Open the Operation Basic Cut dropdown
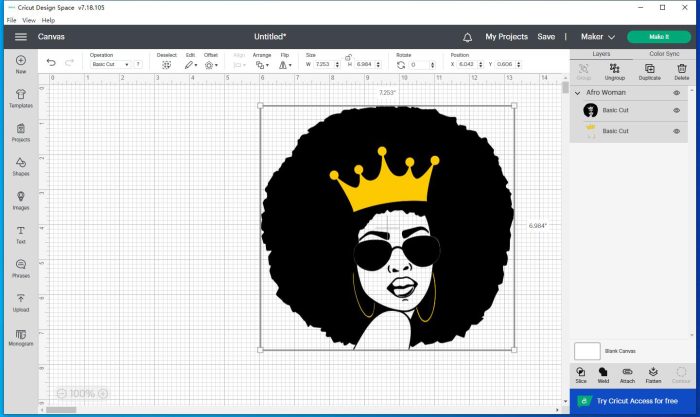The height and width of the screenshot is (417, 700). (x=110, y=64)
